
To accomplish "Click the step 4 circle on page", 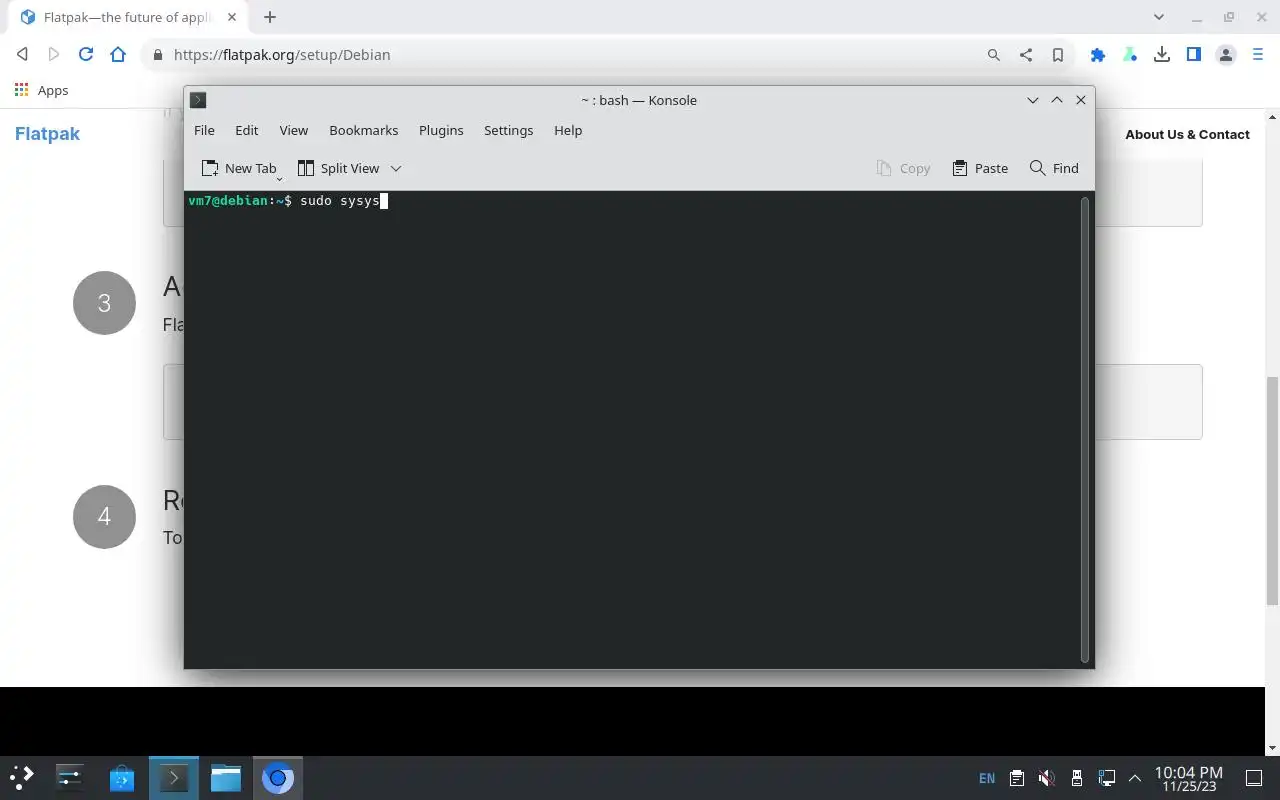I will [x=104, y=516].
